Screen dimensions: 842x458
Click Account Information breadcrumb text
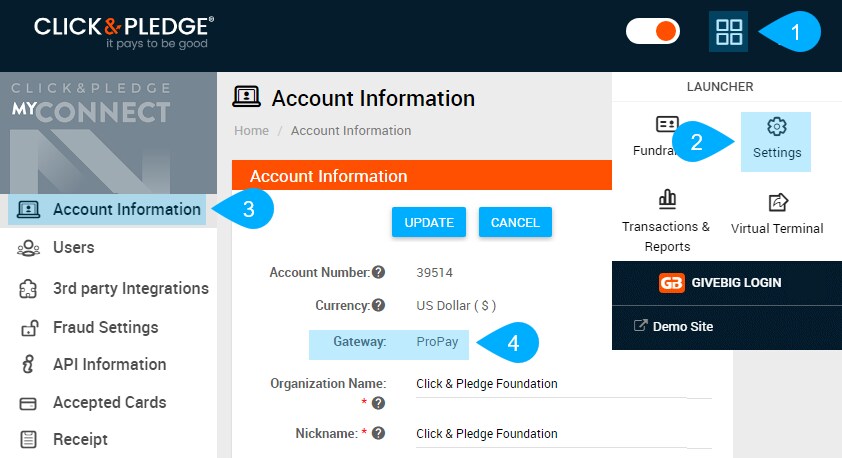click(351, 130)
